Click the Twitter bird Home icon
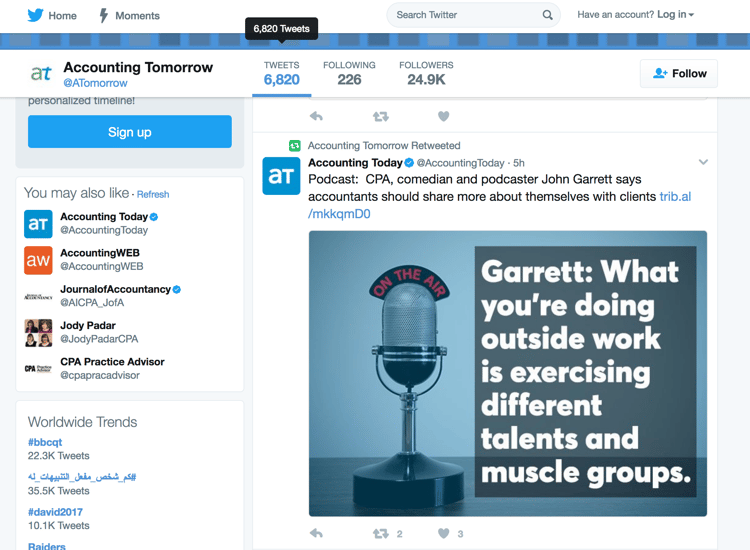750x550 pixels. (35, 15)
